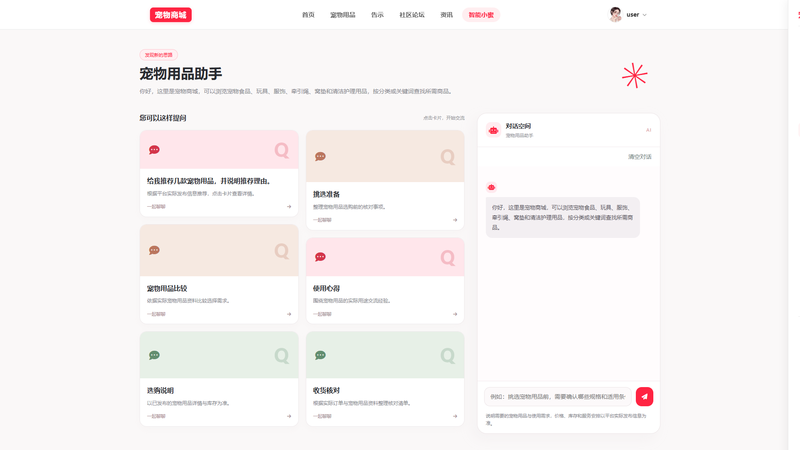Image resolution: width=800 pixels, height=450 pixels.
Task: Open the 告示 nav item
Action: coord(377,15)
